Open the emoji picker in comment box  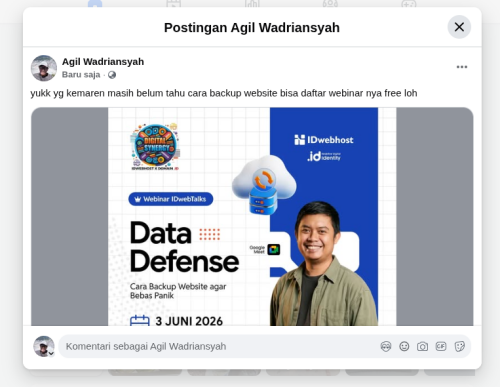(x=404, y=347)
